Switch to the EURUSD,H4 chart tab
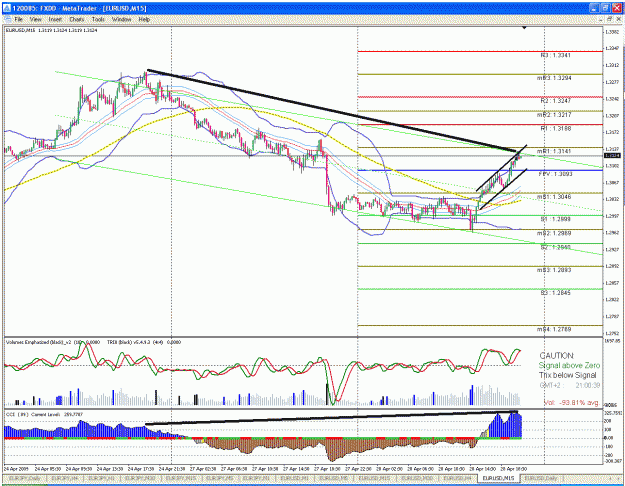 [457, 478]
